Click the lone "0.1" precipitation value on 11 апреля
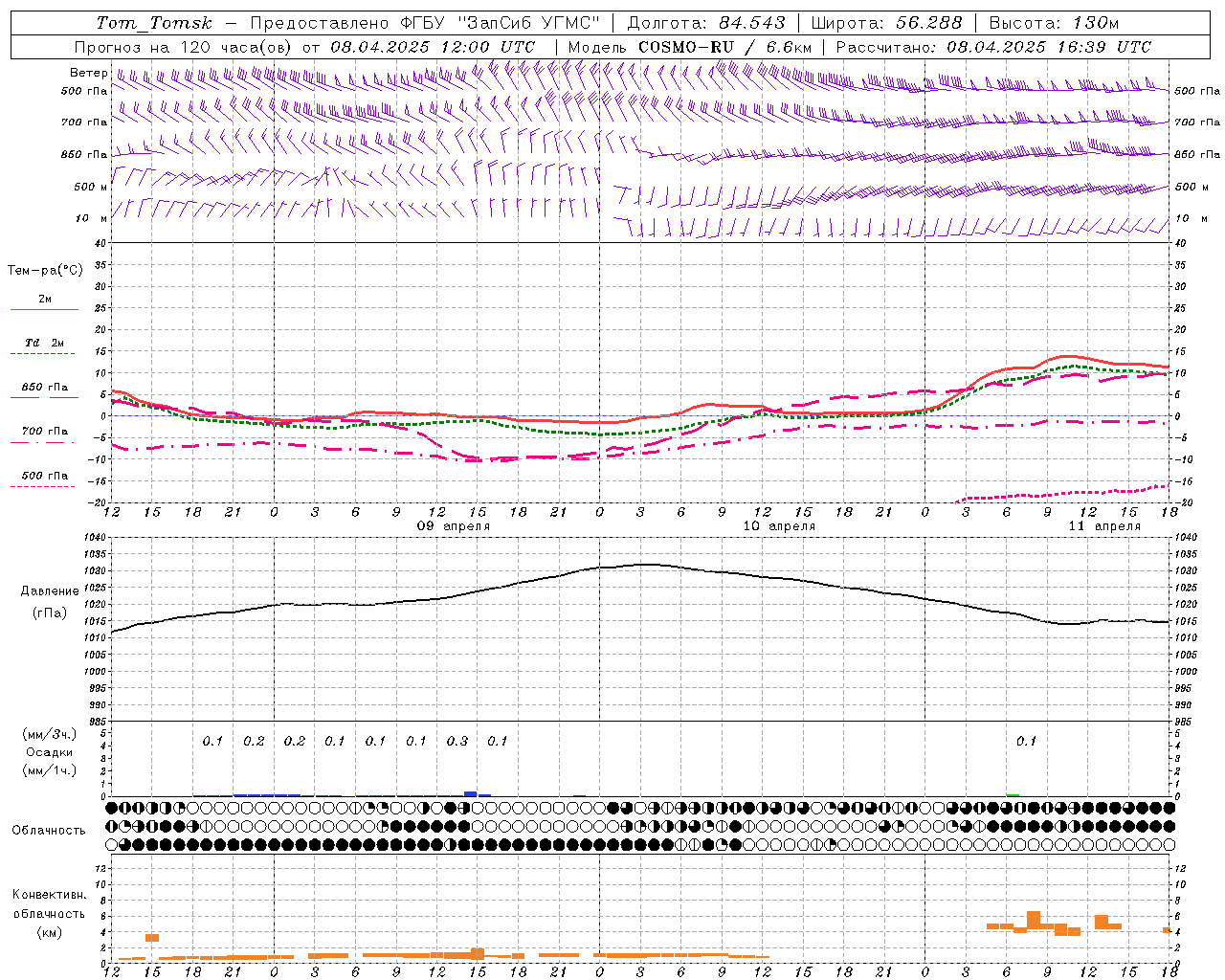Screen dimensions: 1225x980 [1026, 741]
